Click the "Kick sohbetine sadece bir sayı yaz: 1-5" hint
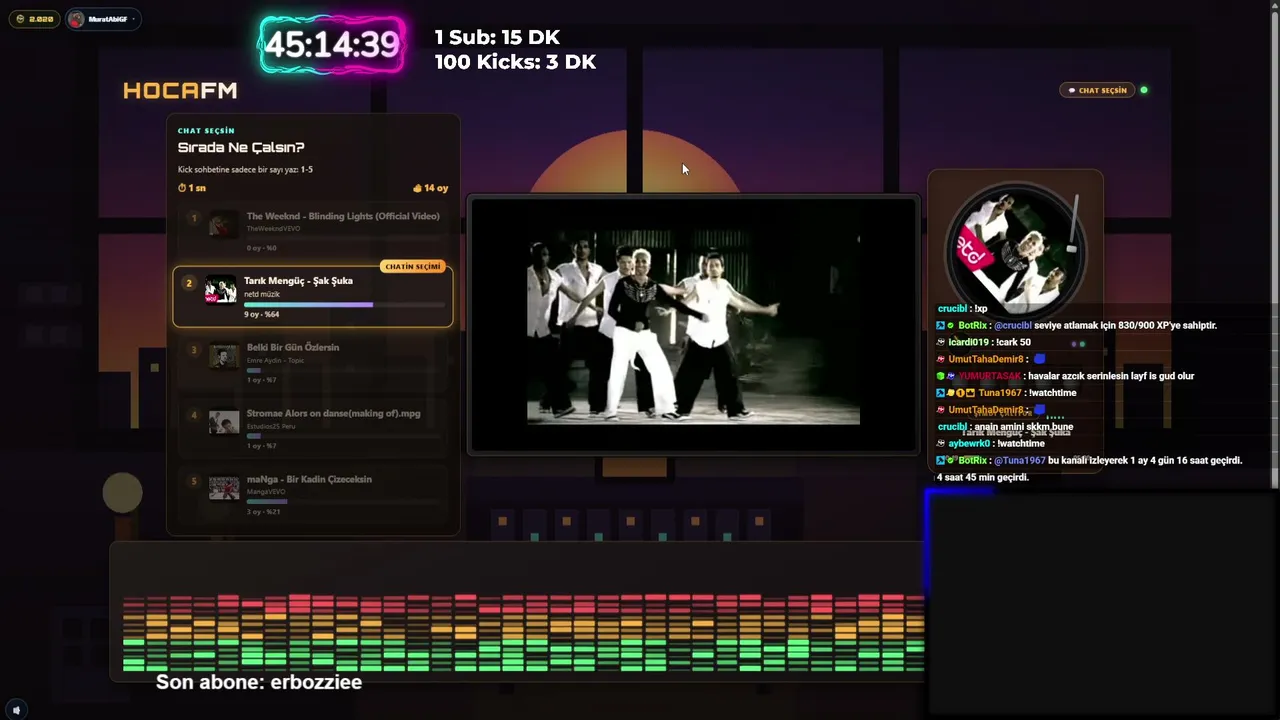The height and width of the screenshot is (720, 1280). point(245,170)
